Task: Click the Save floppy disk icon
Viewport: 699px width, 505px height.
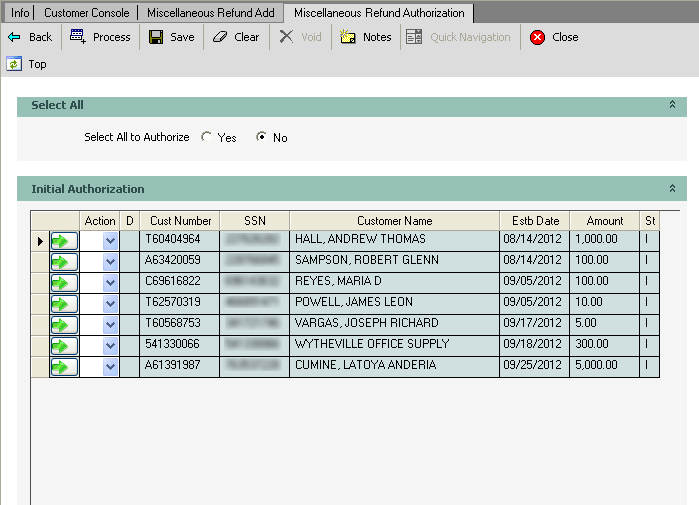Action: tap(156, 37)
